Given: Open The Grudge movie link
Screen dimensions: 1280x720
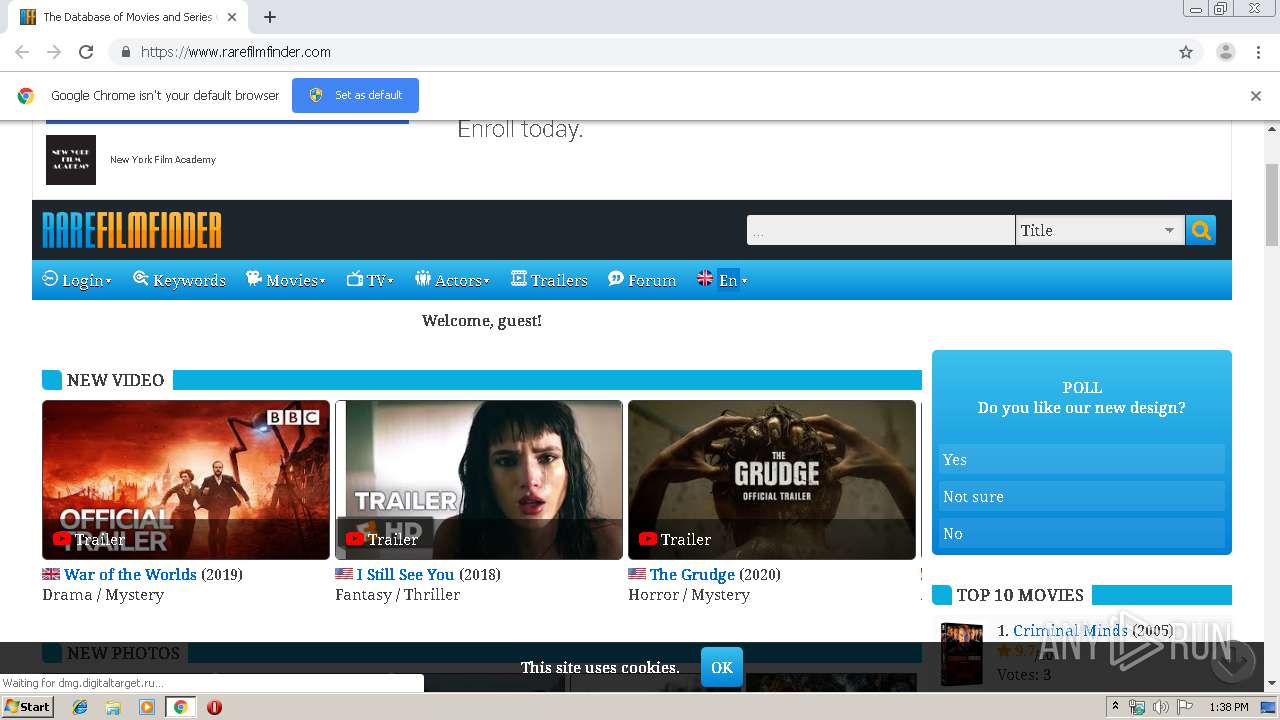Looking at the screenshot, I should 692,574.
